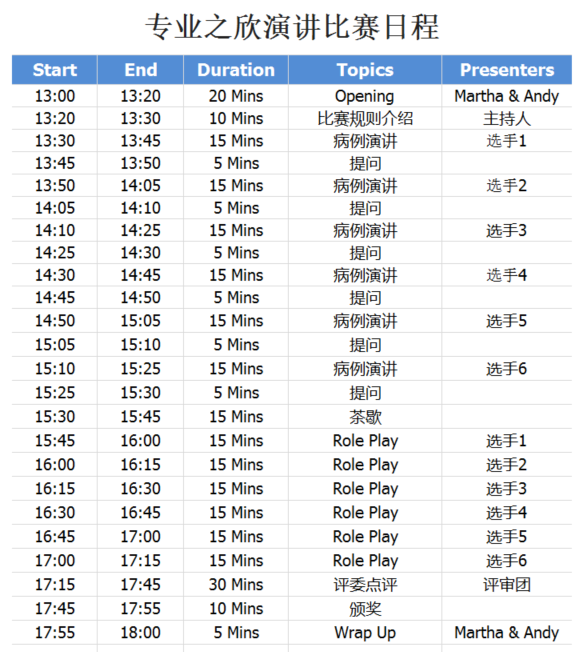This screenshot has width=576, height=652.
Task: Click Martha & Andy in the Opening row
Action: [x=507, y=96]
